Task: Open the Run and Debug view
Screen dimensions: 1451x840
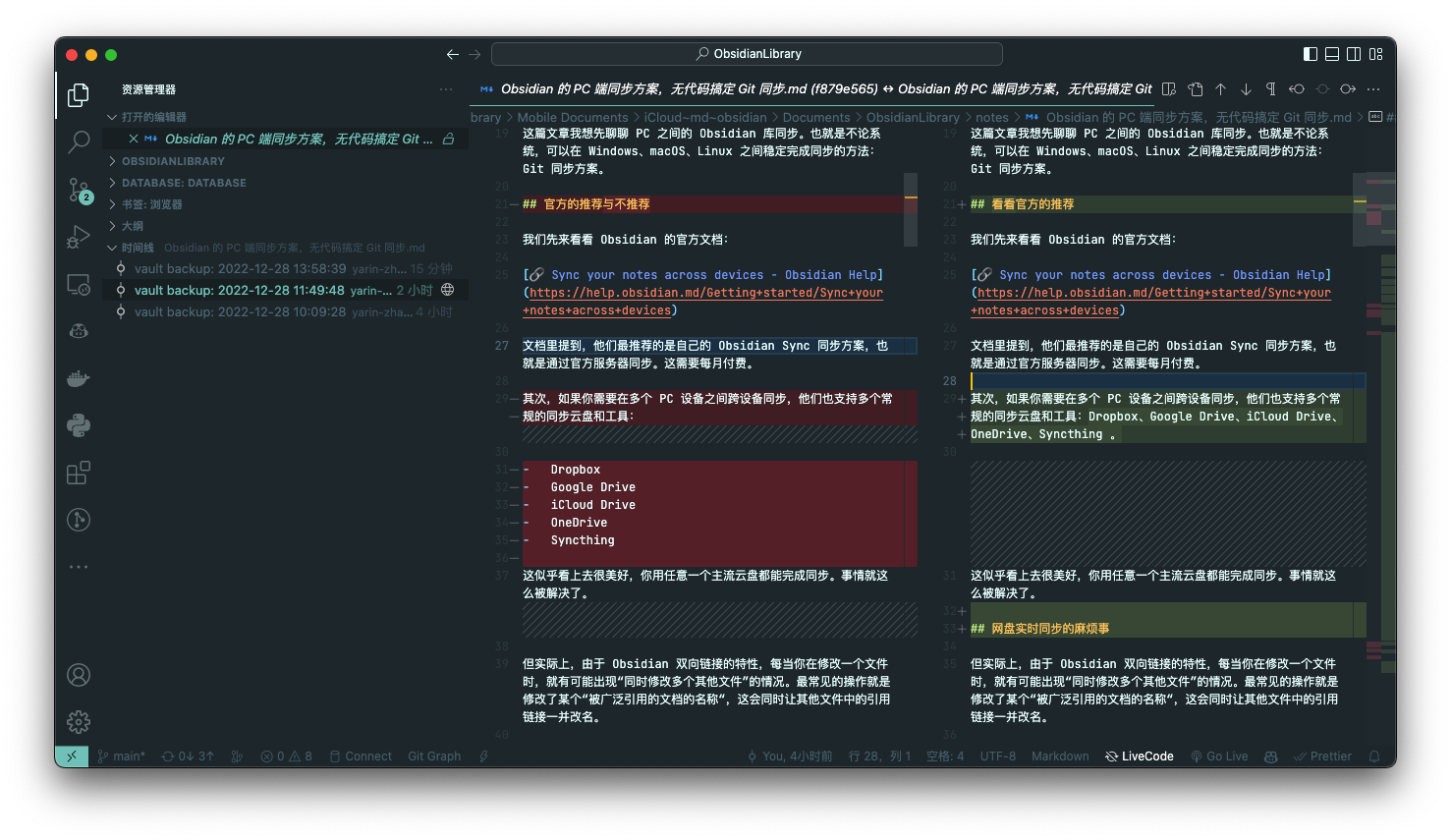Action: point(79,237)
